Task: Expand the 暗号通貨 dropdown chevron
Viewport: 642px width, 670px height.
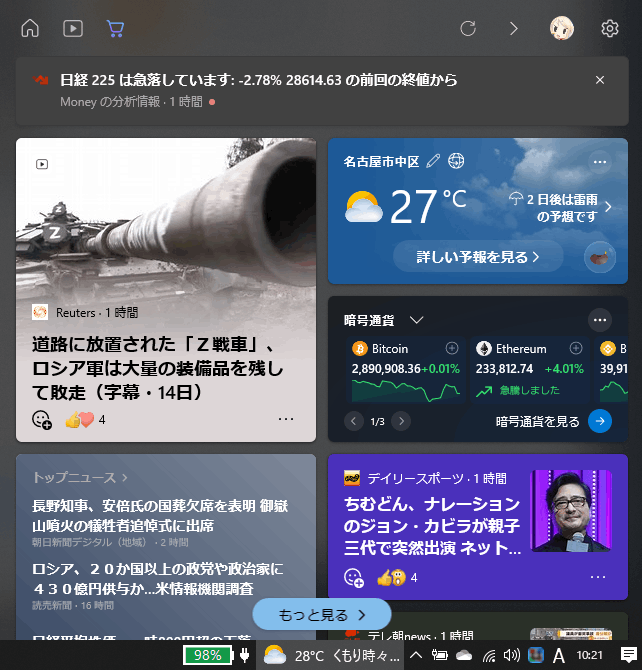Action: tap(416, 320)
